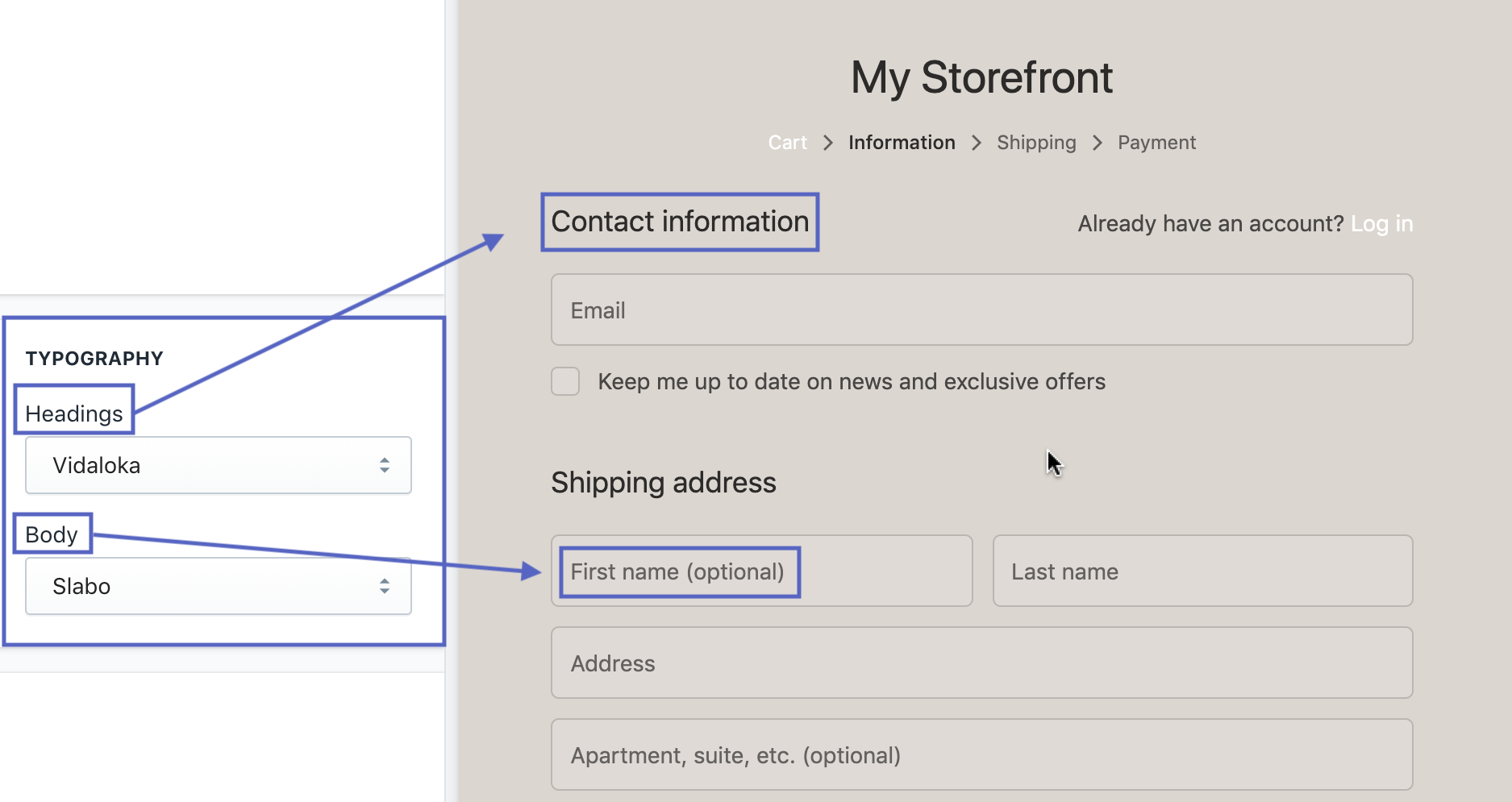Click the Log in link

pos(1381,223)
